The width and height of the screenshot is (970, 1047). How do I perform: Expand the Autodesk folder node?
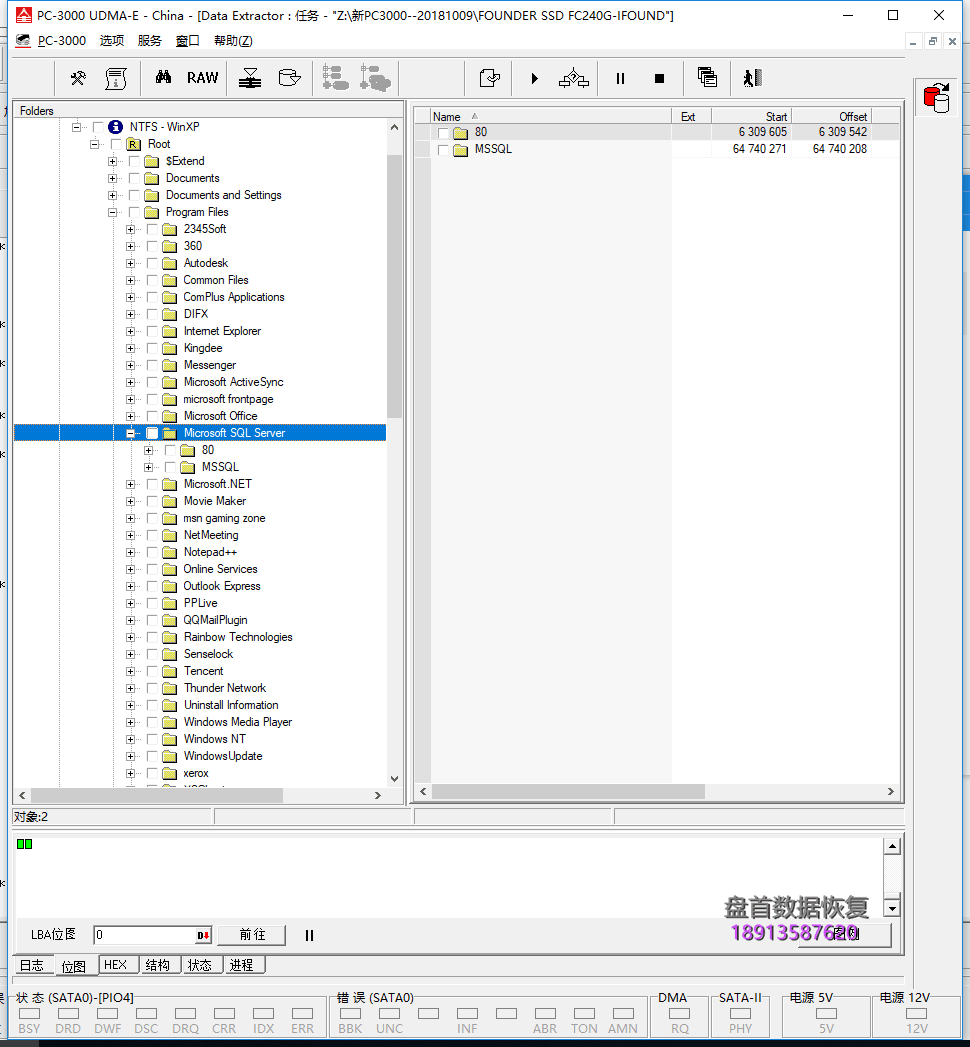[130, 264]
